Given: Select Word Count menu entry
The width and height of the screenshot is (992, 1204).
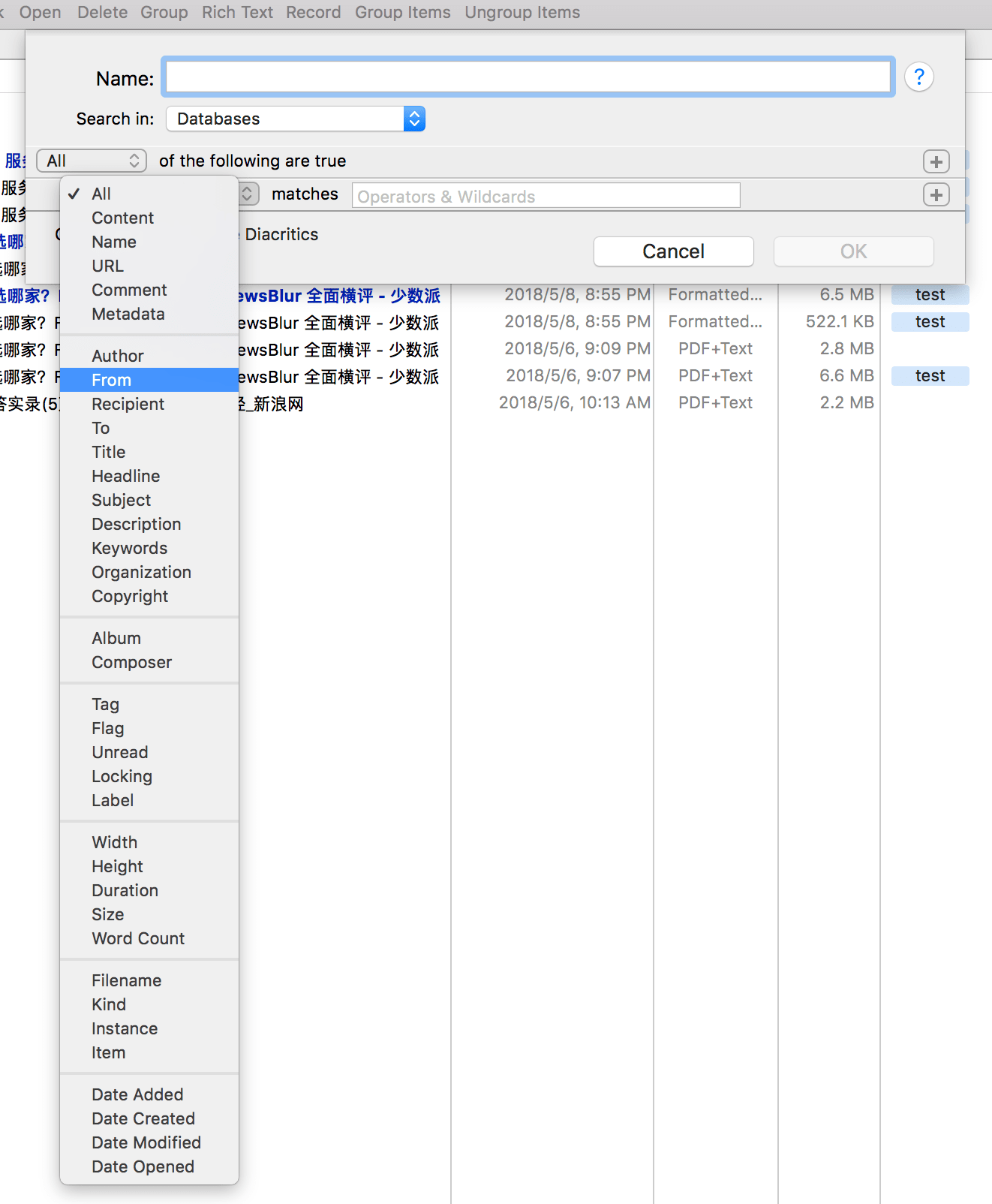Looking at the screenshot, I should [x=138, y=938].
